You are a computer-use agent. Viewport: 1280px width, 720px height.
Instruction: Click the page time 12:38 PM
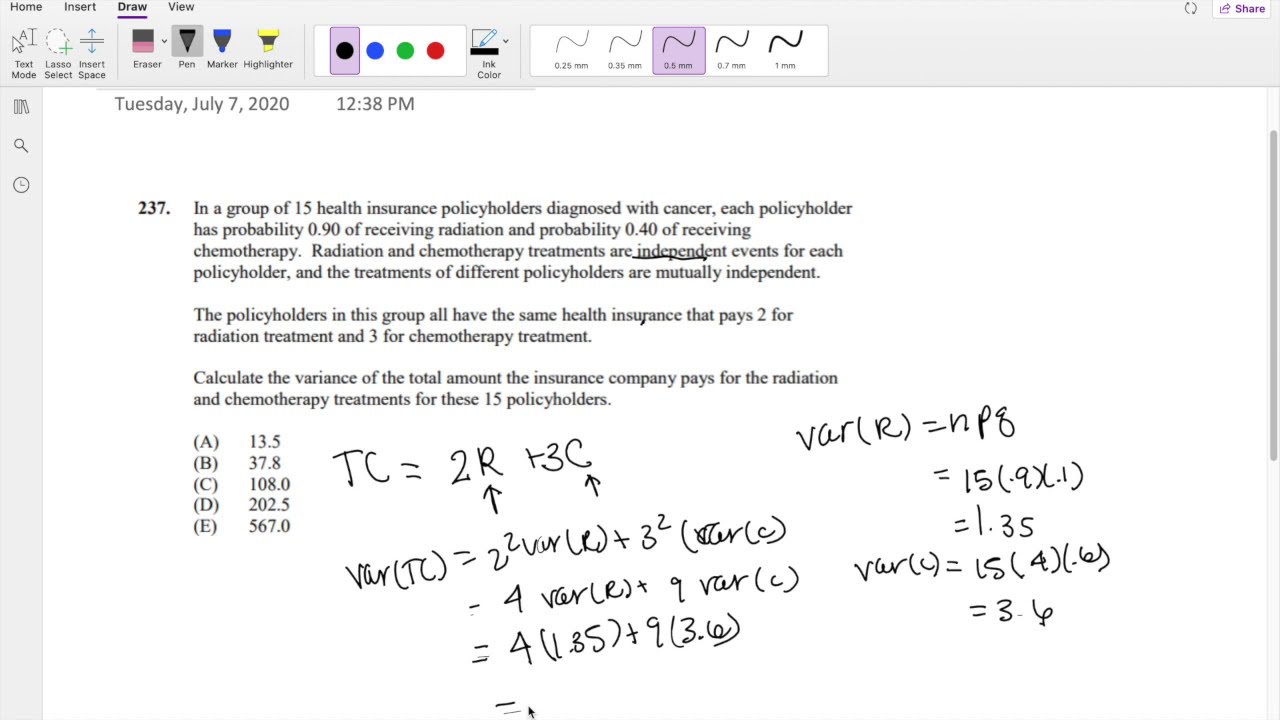coord(375,104)
